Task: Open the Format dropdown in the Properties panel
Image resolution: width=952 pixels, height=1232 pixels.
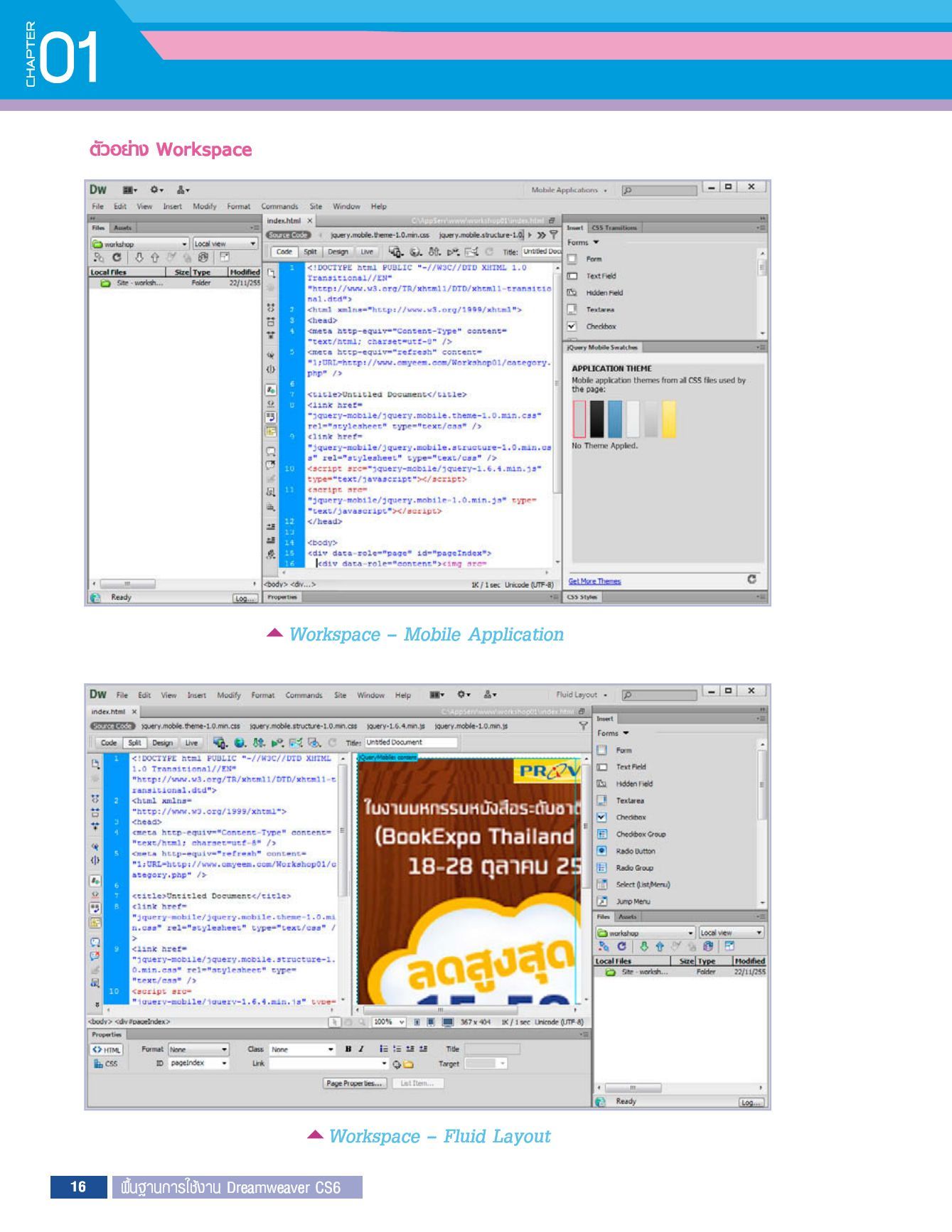Action: [x=198, y=1049]
